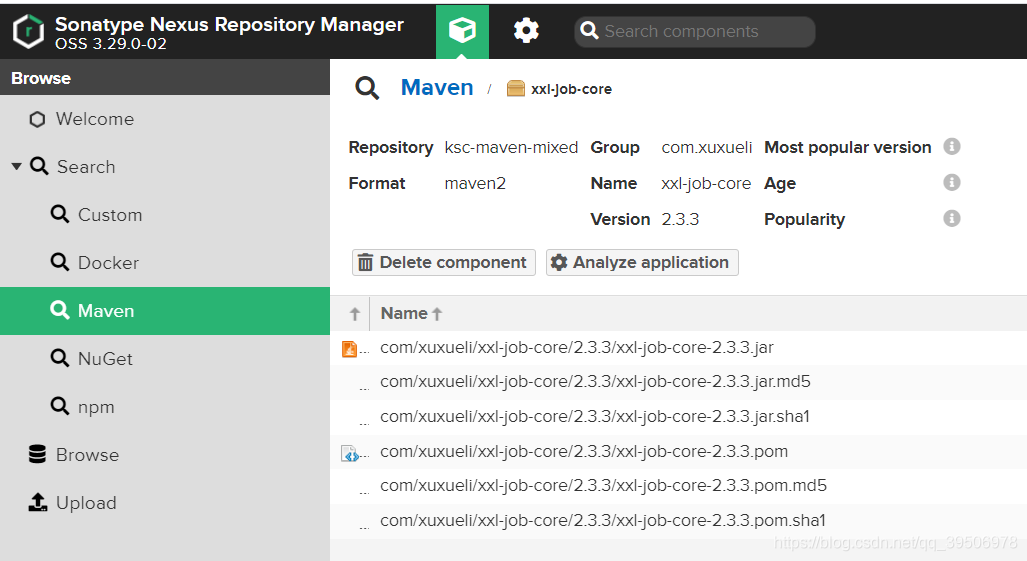
Task: Open xxl-job-core-2.3.3.jar.sha1 asset row
Action: click(679, 417)
